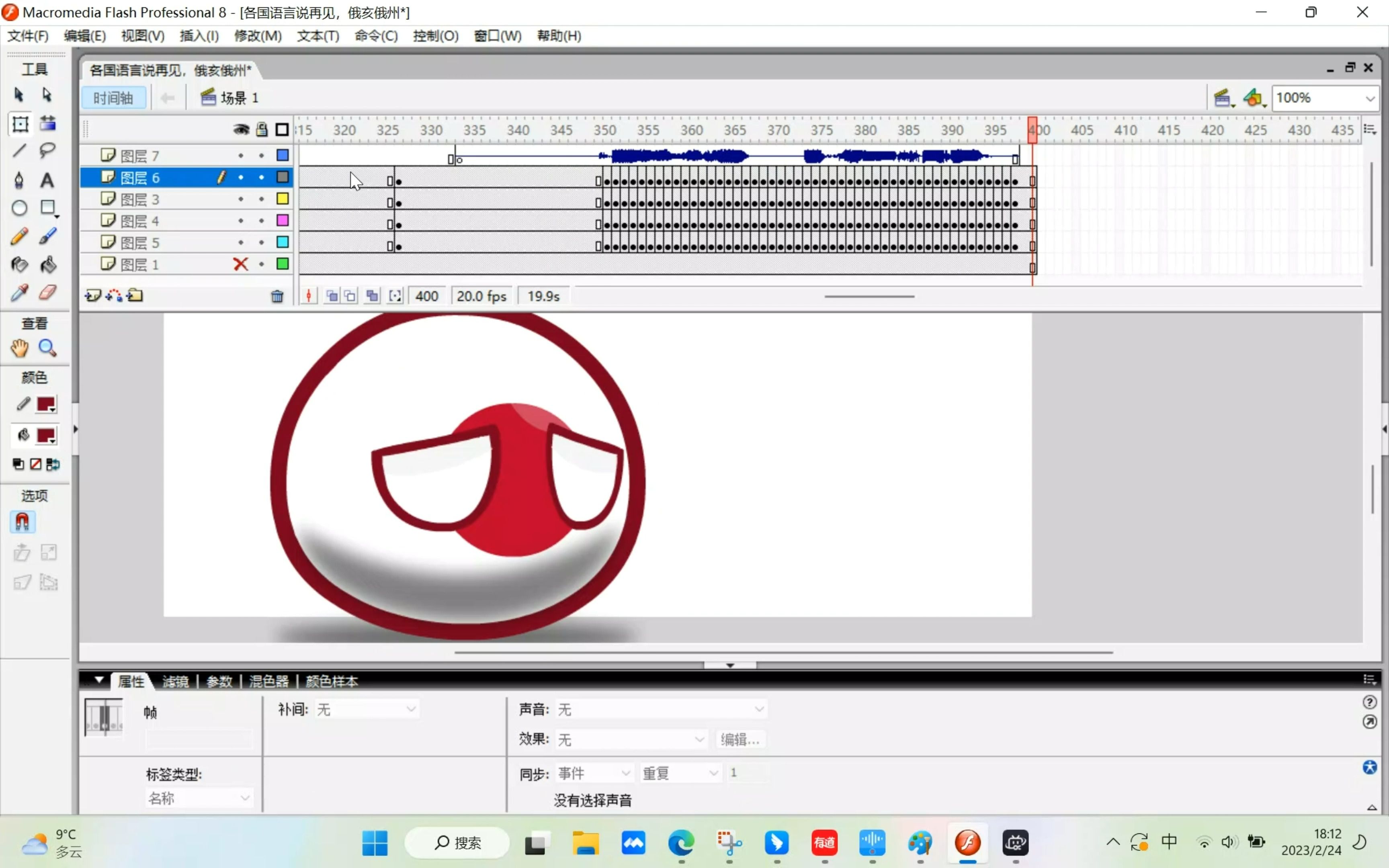This screenshot has height=868, width=1389.
Task: Select the Ink Bottle tool
Action: point(19,265)
